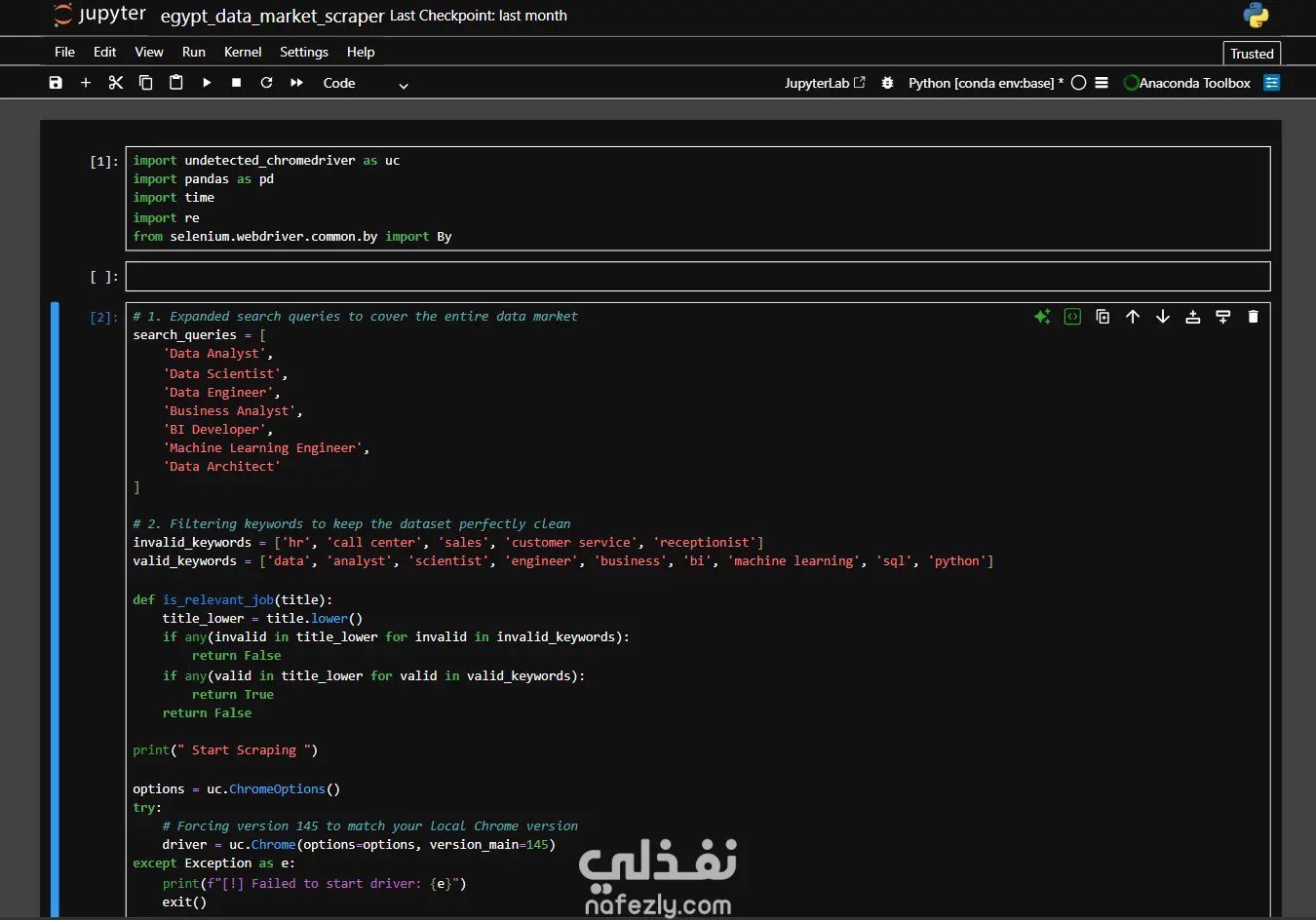Click the 'title_lower = title.lower()' line
1316x920 pixels.
(x=262, y=619)
